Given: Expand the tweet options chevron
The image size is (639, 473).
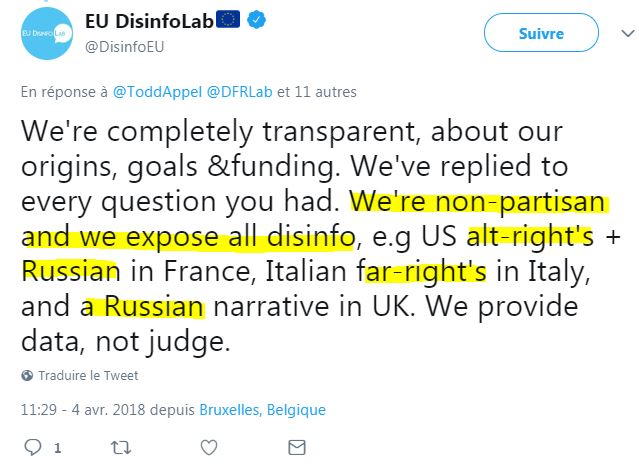Looking at the screenshot, I should pos(628,33).
